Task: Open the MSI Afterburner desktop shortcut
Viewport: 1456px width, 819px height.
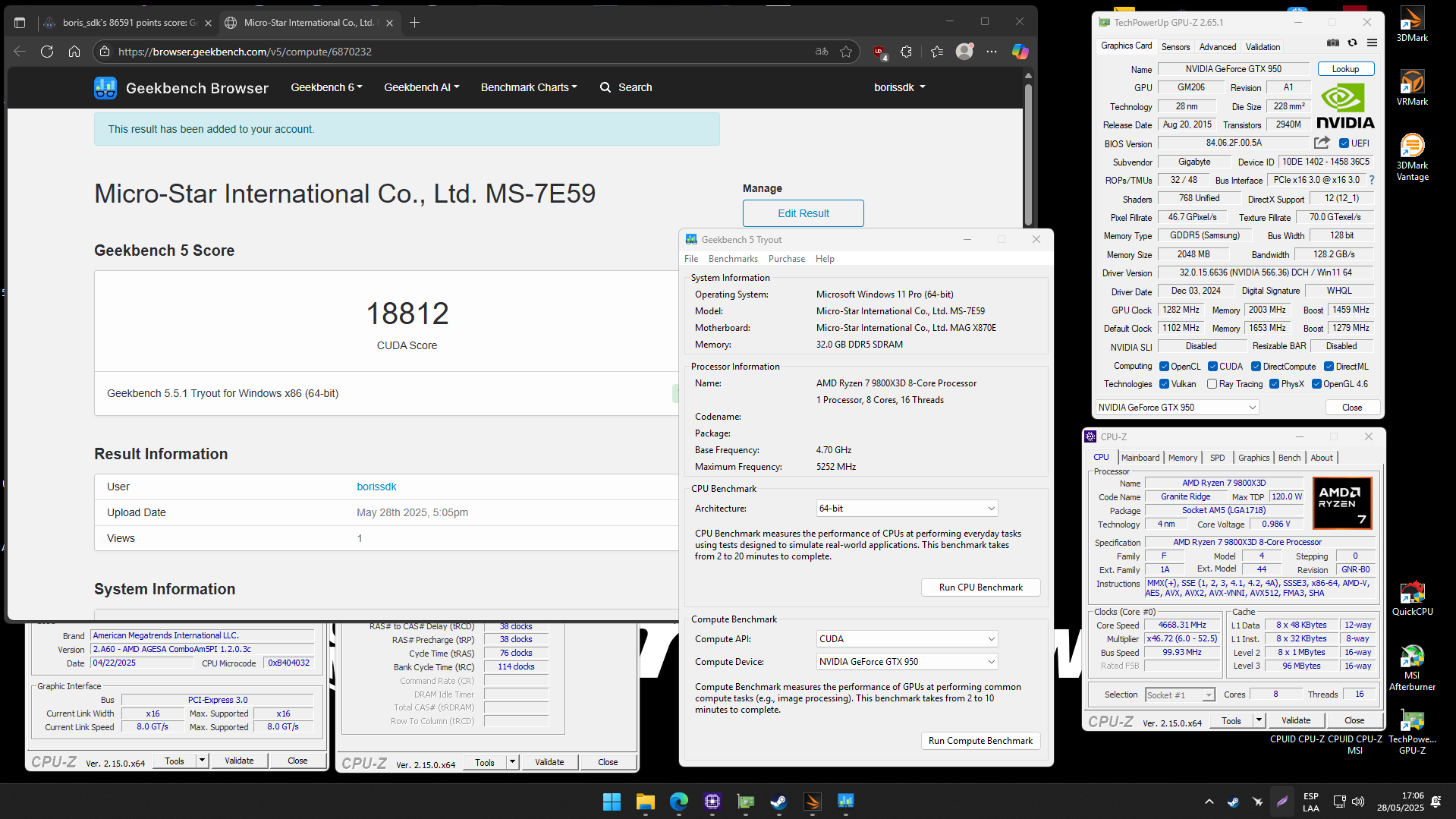Action: [x=1412, y=668]
